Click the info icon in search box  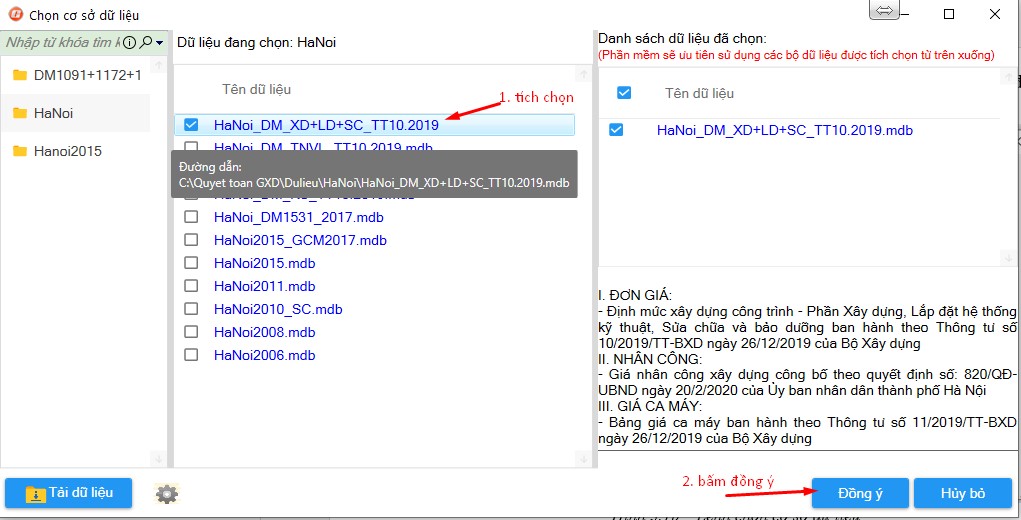[129, 43]
